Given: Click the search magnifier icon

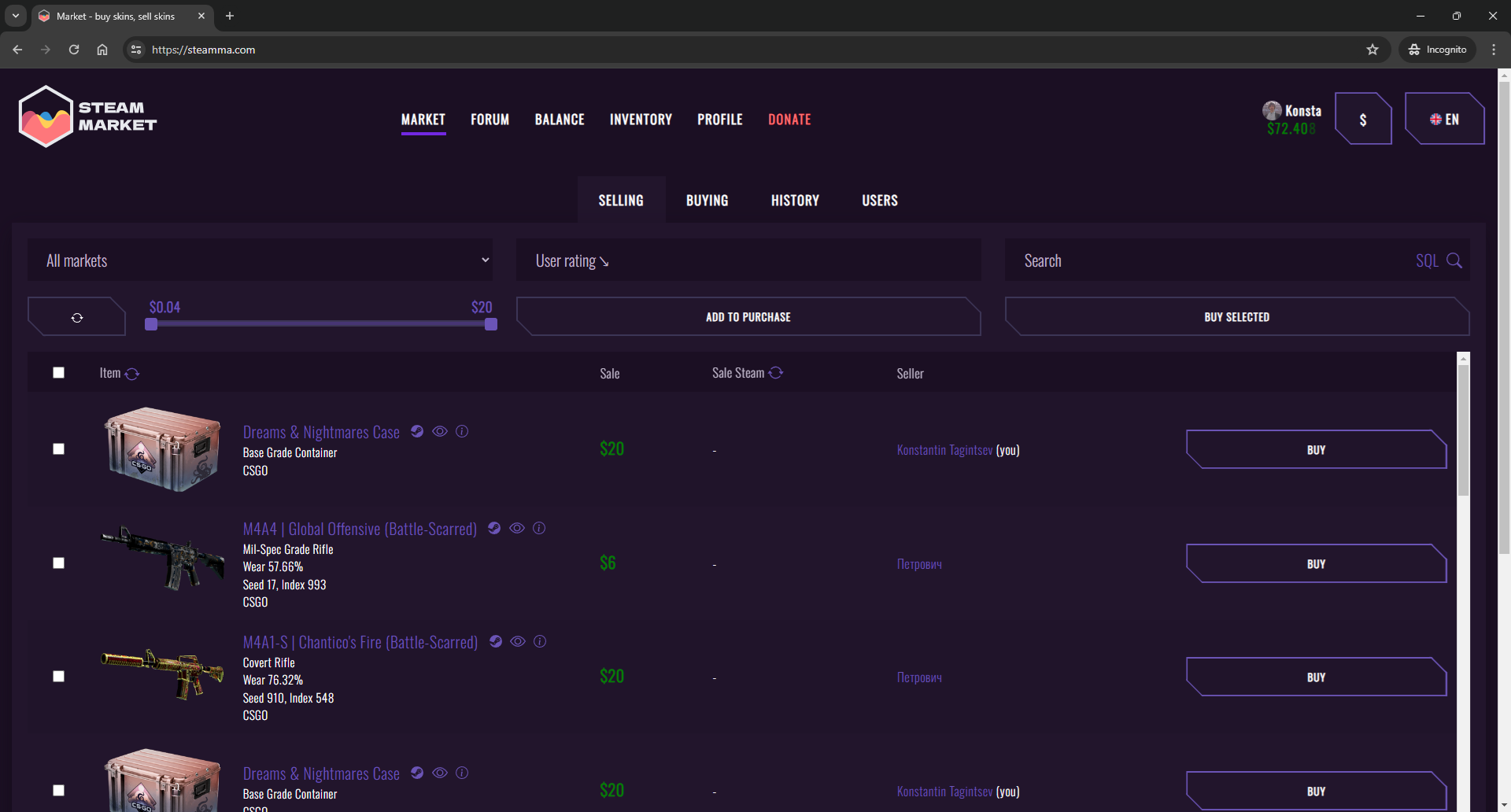Looking at the screenshot, I should click(1454, 261).
